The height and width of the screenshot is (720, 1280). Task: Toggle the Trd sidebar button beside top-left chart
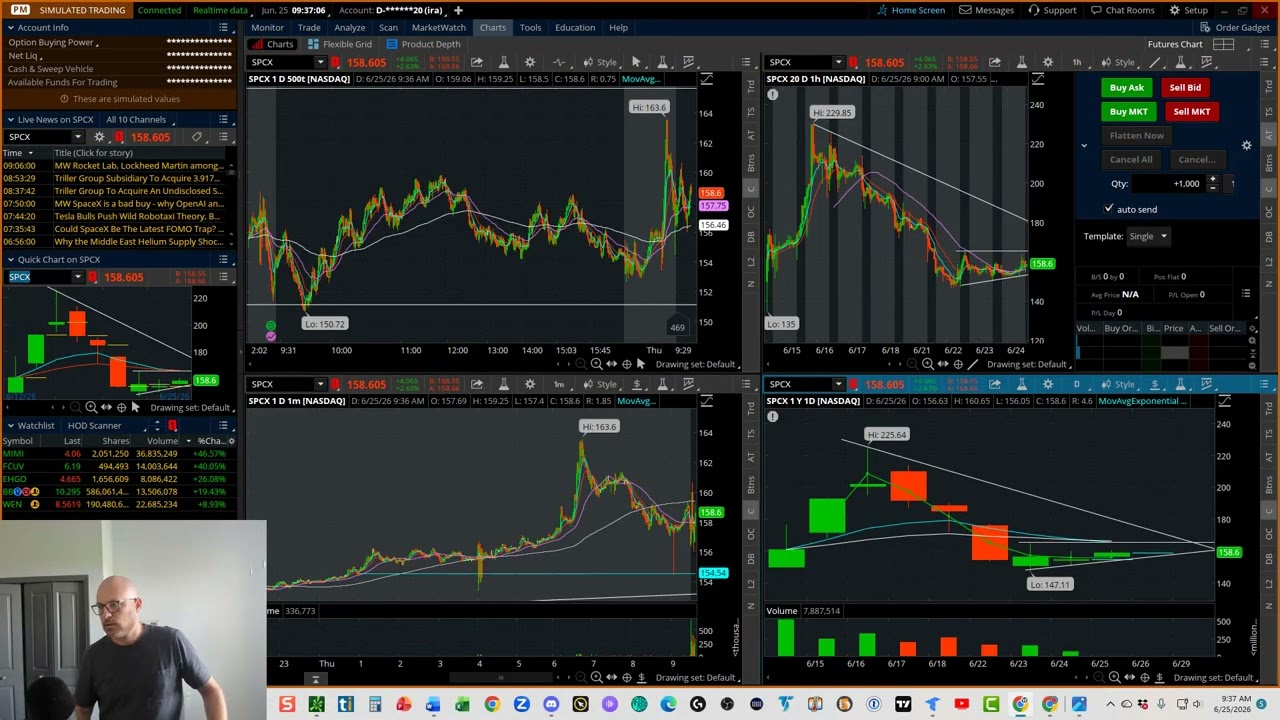tap(751, 87)
